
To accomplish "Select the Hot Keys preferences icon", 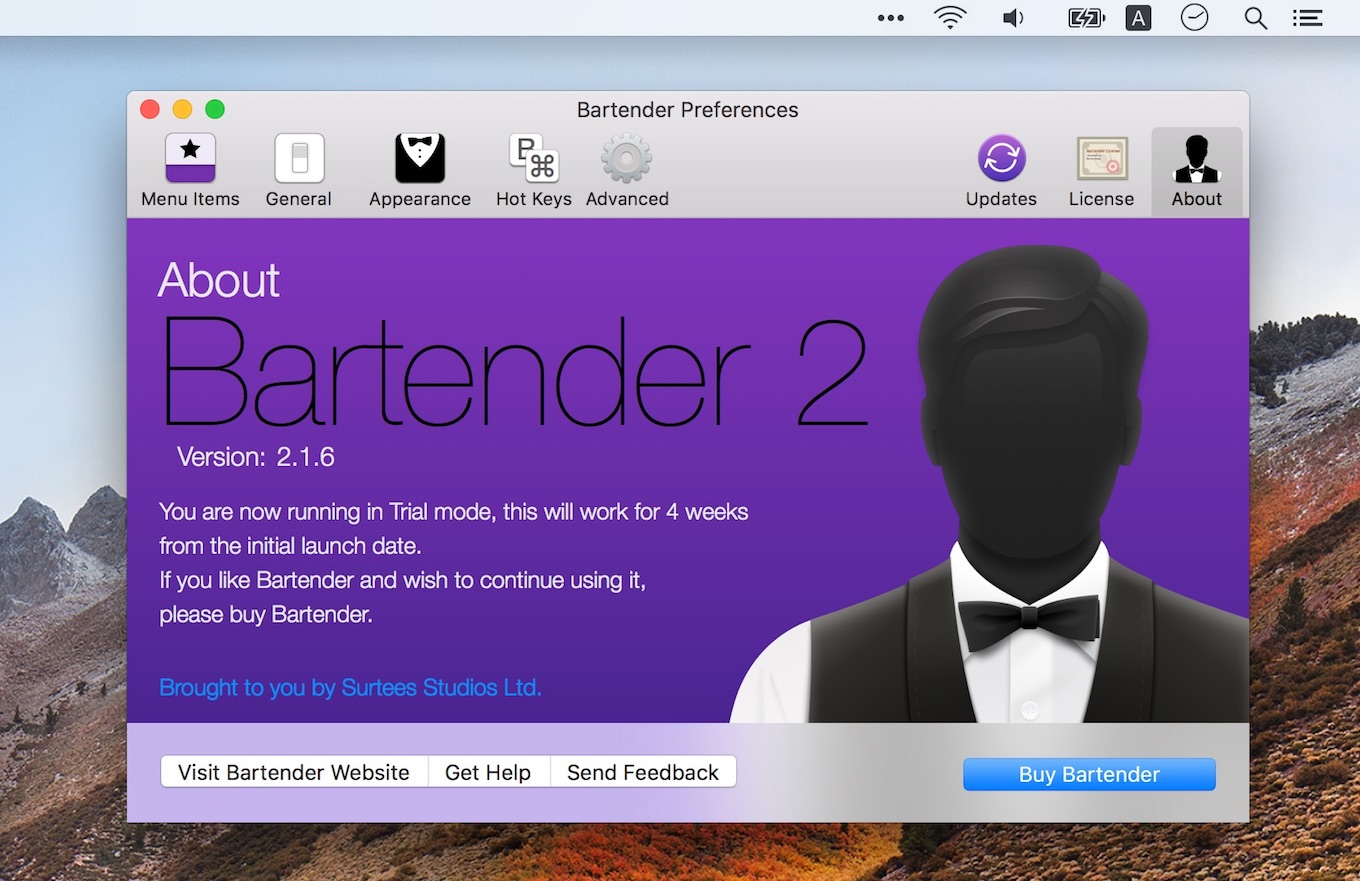I will 533,170.
